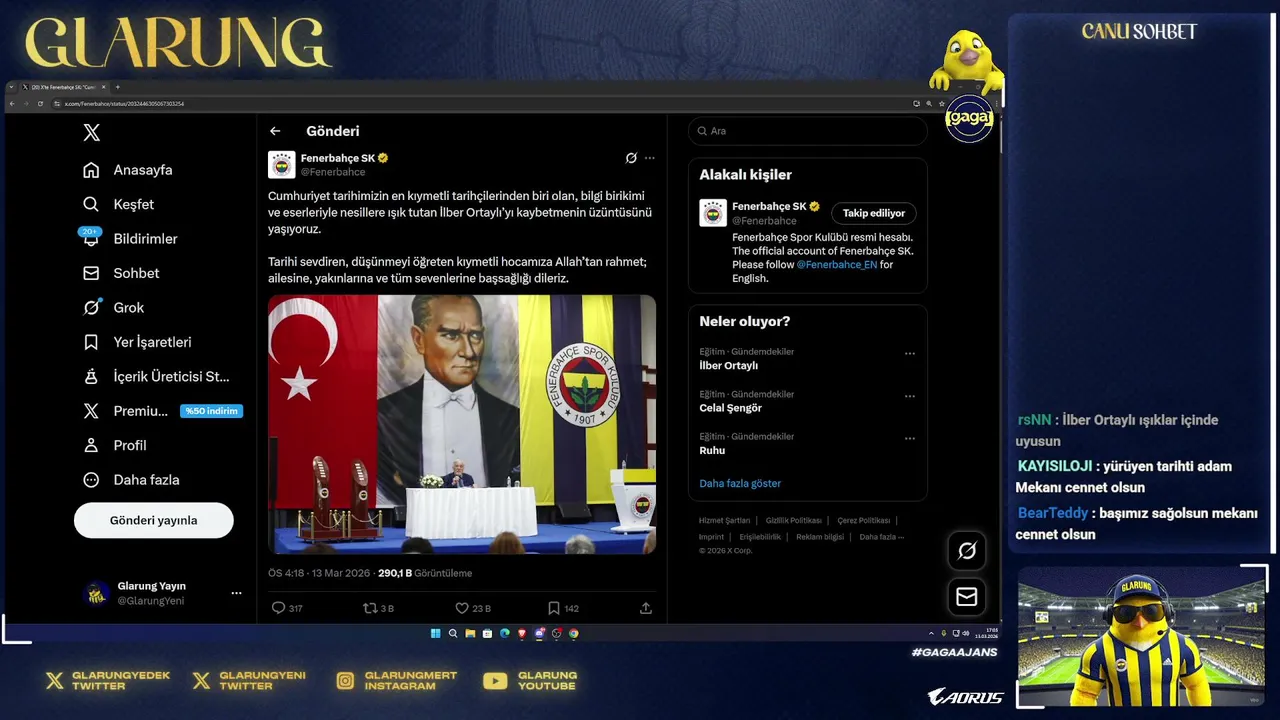Open Windows Start button
The image size is (1280, 720).
(435, 633)
